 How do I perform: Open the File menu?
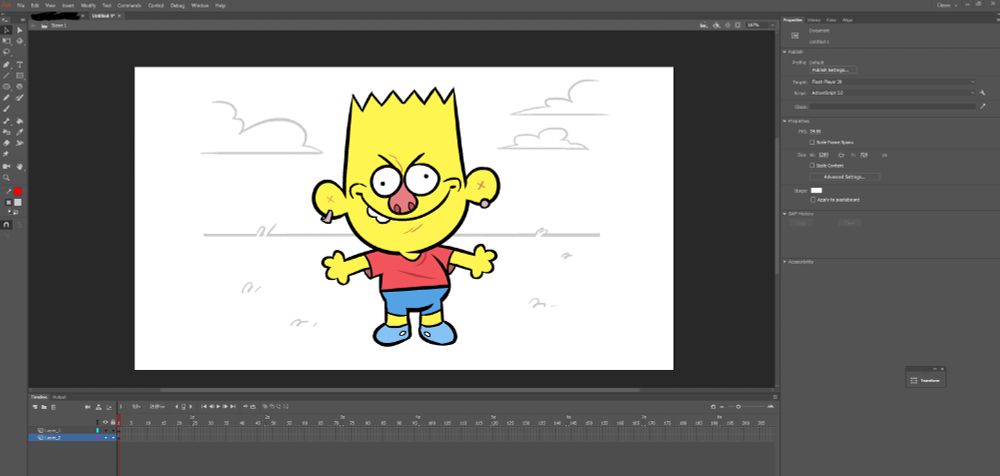21,5
